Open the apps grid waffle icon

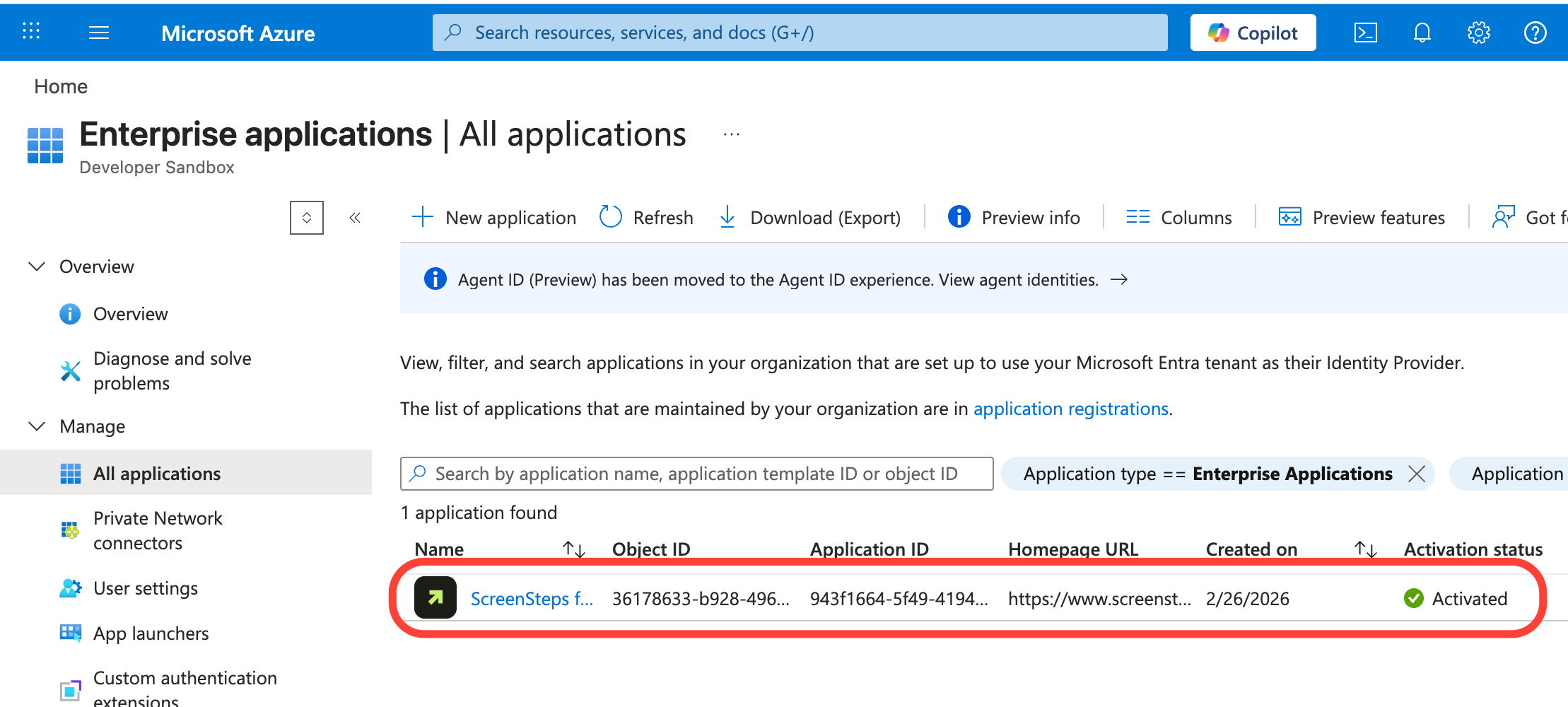tap(31, 31)
